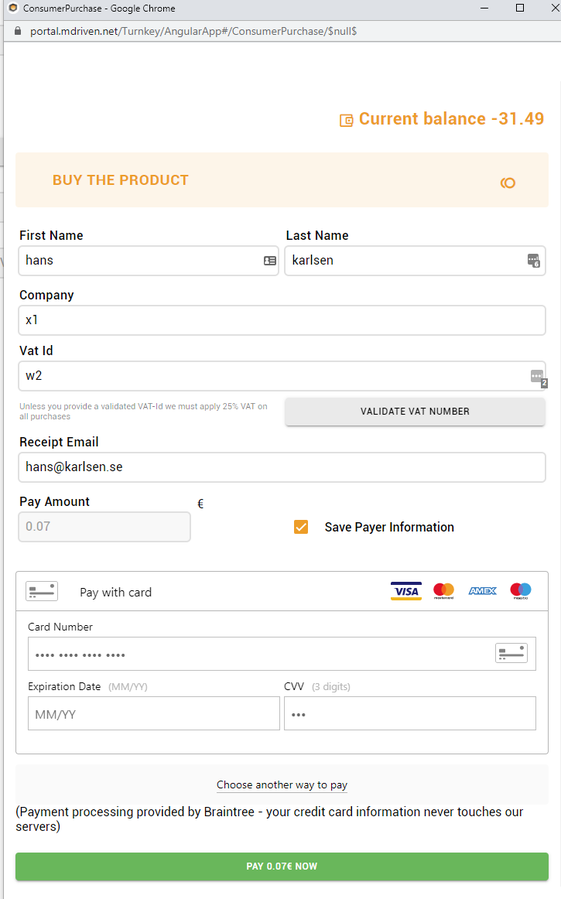Viewport: 561px width, 899px height.
Task: Click the Card Number field
Action: [282, 654]
